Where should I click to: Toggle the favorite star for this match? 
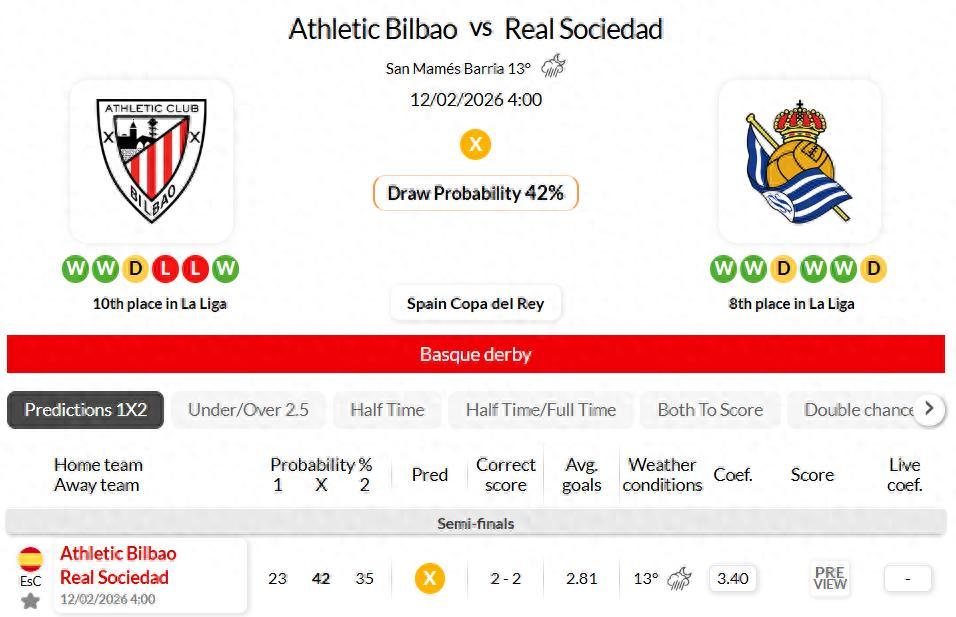(x=31, y=600)
